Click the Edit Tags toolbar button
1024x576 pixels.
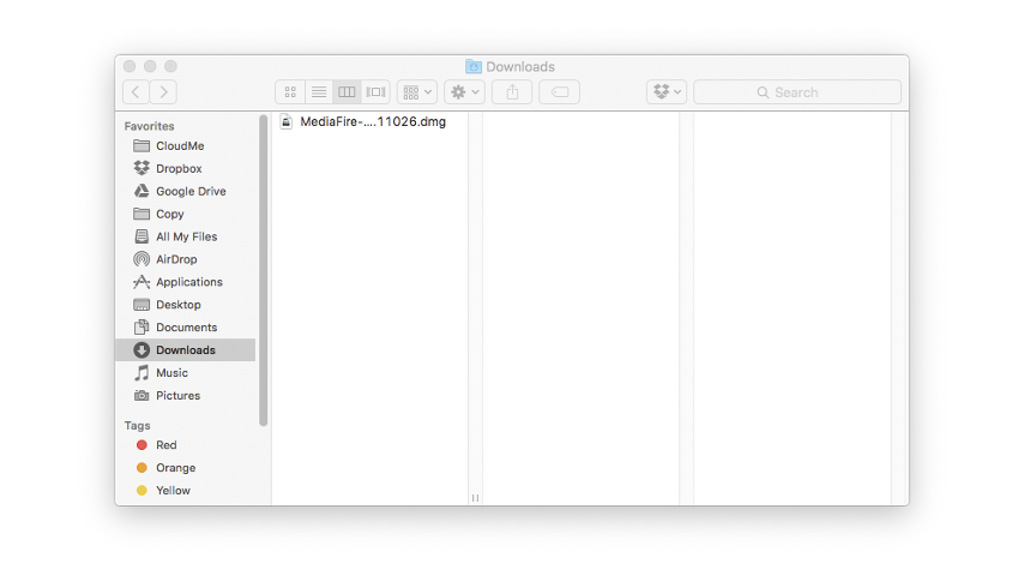[559, 92]
